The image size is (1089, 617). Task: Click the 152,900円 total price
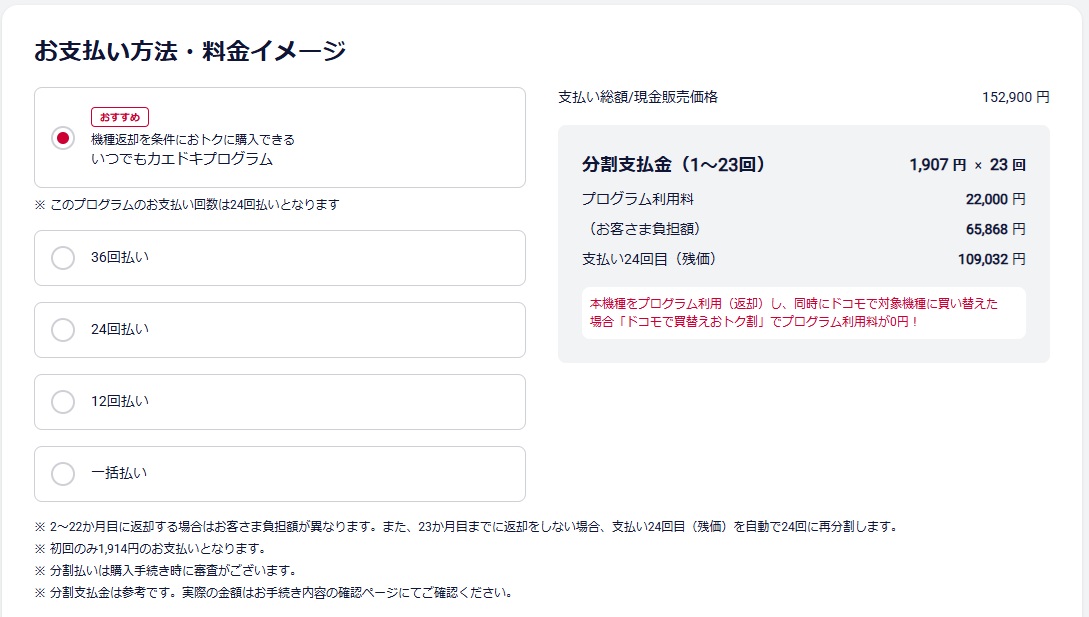coord(1015,97)
